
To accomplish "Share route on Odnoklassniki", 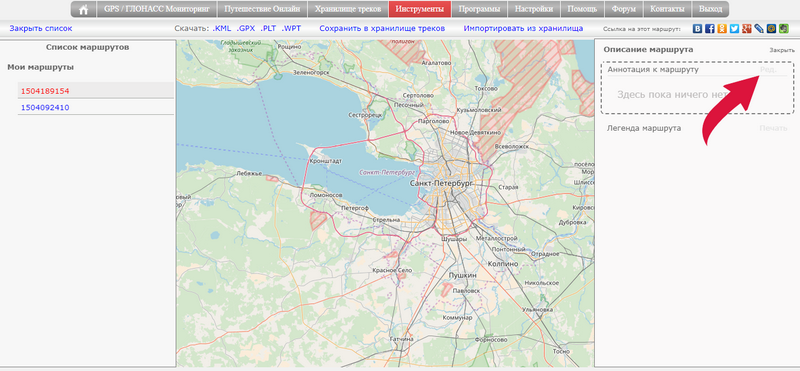I will pyautogui.click(x=722, y=29).
